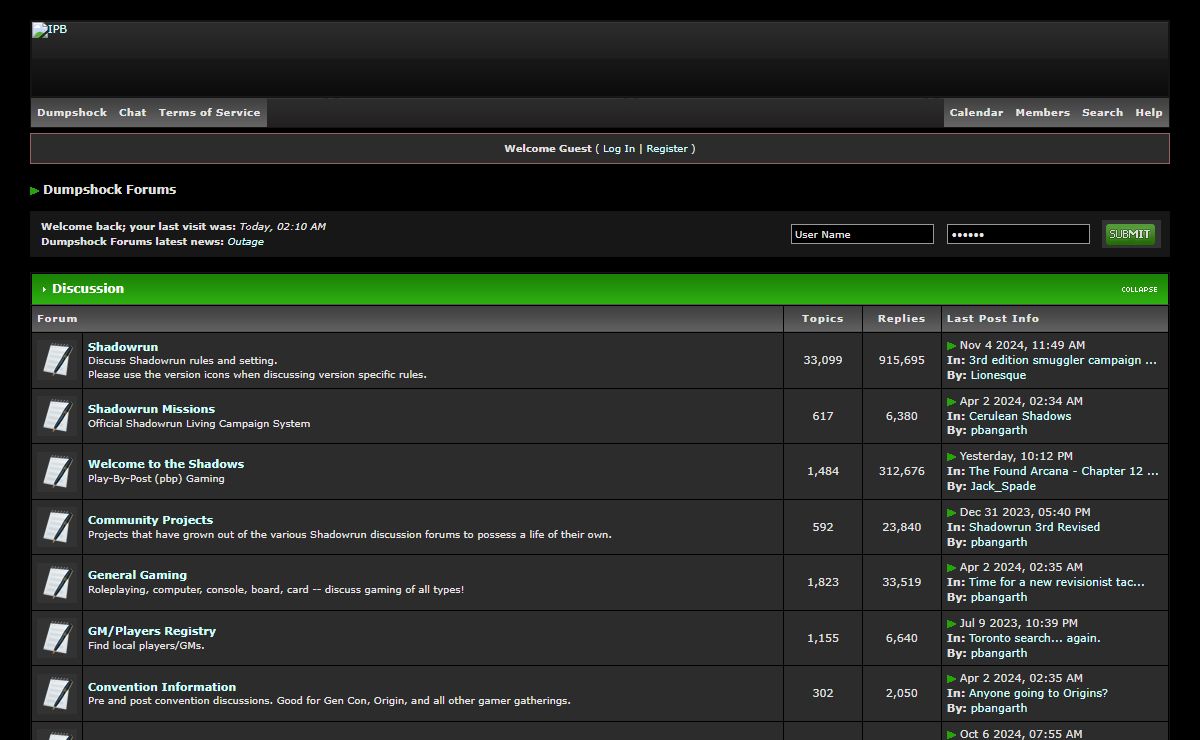The image size is (1200, 740).
Task: Click the Convention Information forum icon
Action: click(x=57, y=693)
